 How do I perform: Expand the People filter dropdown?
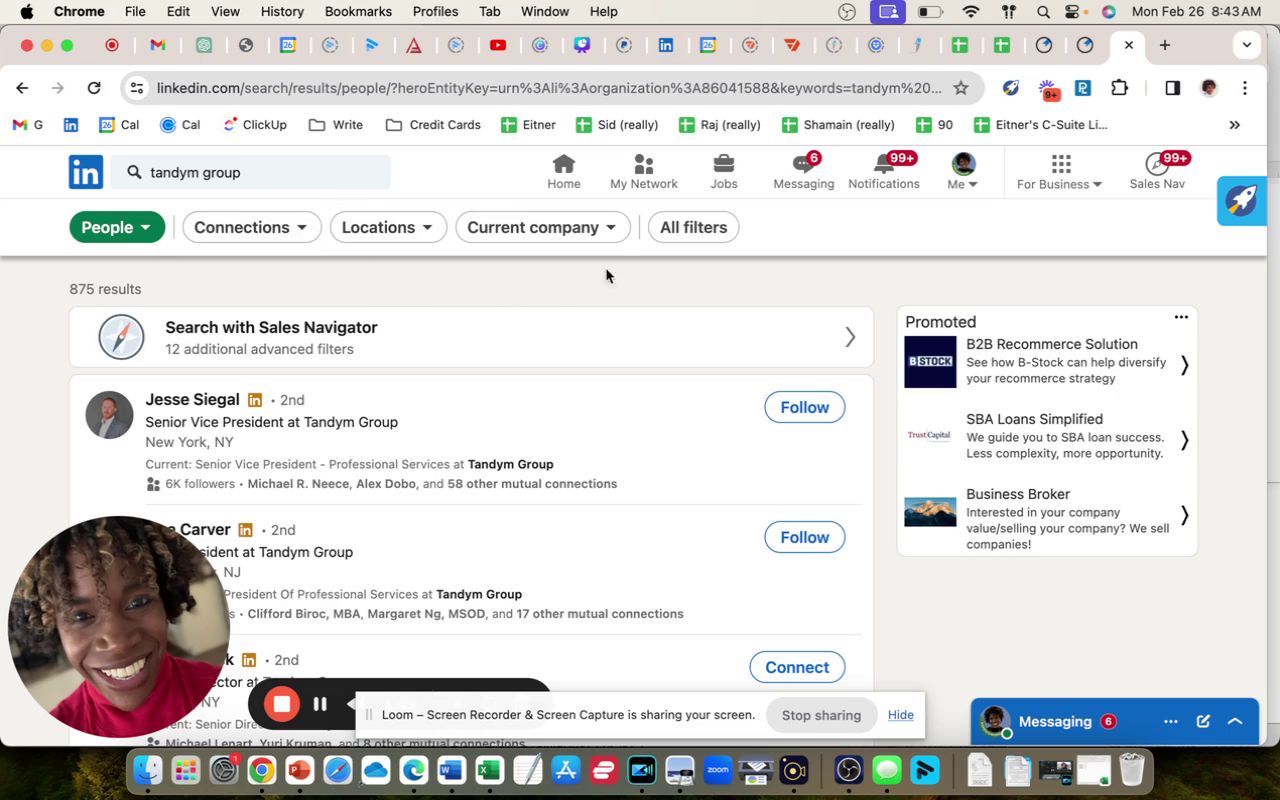pos(117,227)
